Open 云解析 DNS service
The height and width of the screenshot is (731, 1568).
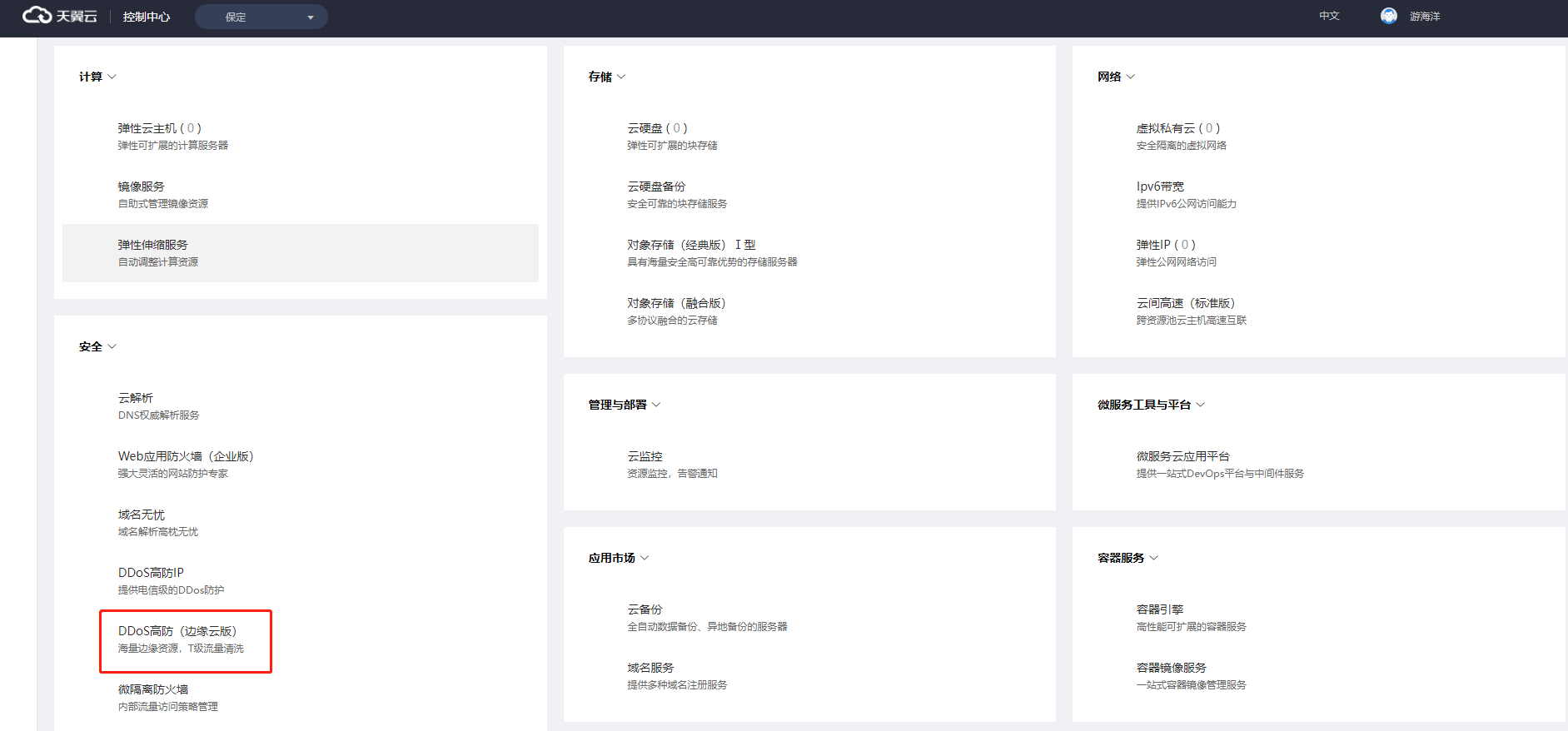(135, 398)
